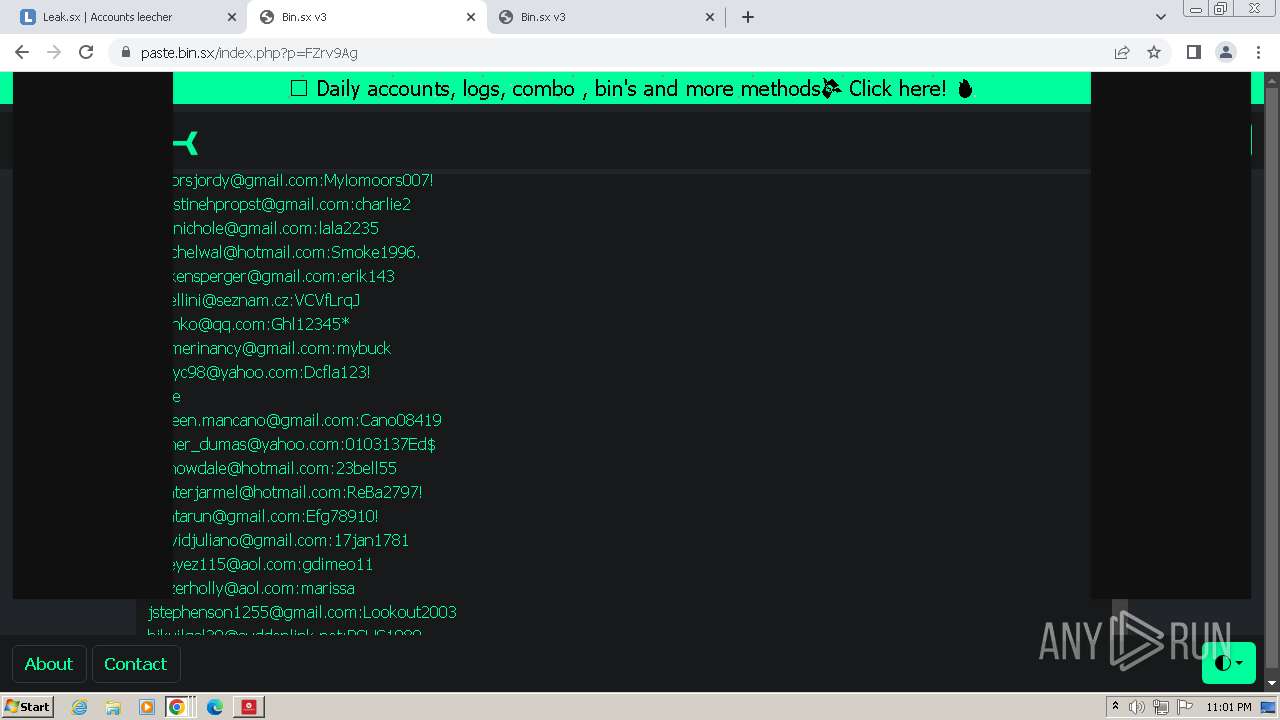Launch Internet Explorer from taskbar

tap(79, 707)
